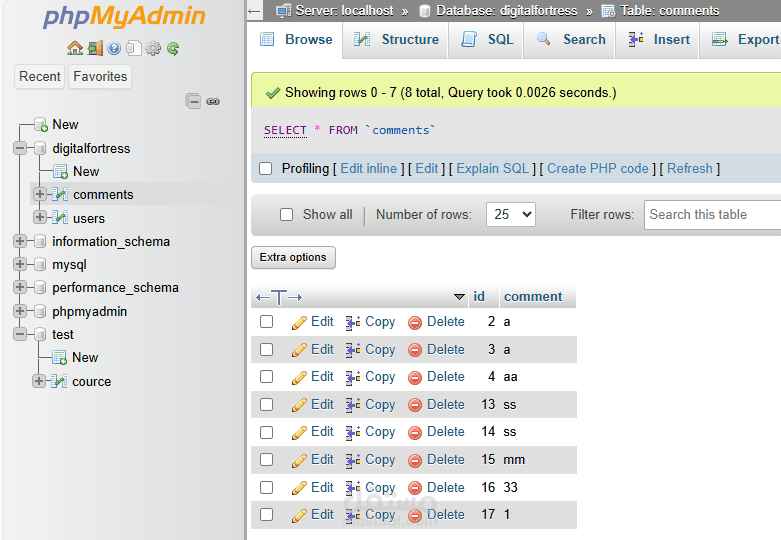This screenshot has width=781, height=540.
Task: Click the cource table icon in the tree
Action: point(59,381)
